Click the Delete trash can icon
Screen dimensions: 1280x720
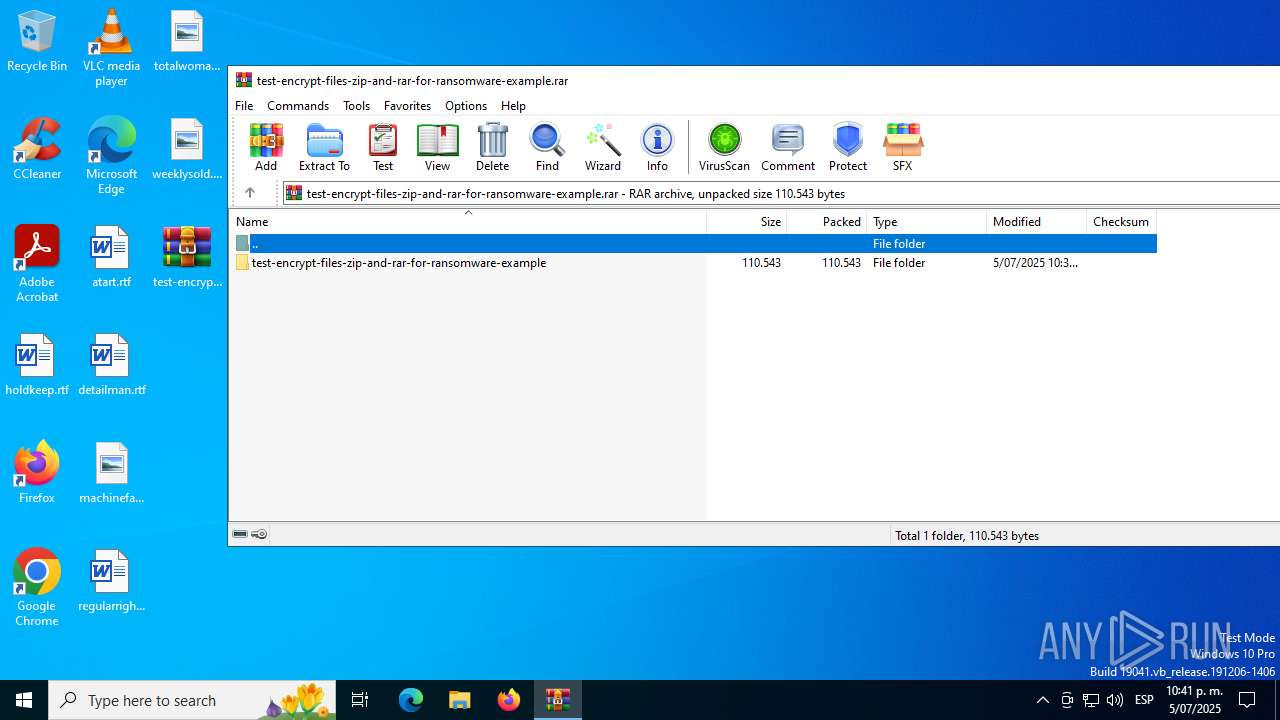coord(492,147)
